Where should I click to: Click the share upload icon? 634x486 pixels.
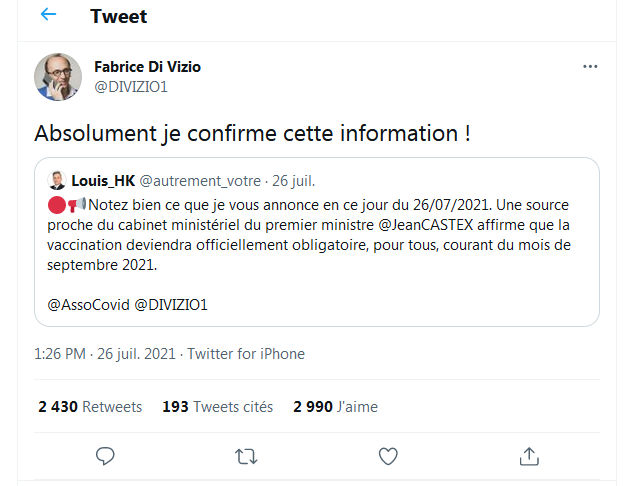[x=529, y=456]
